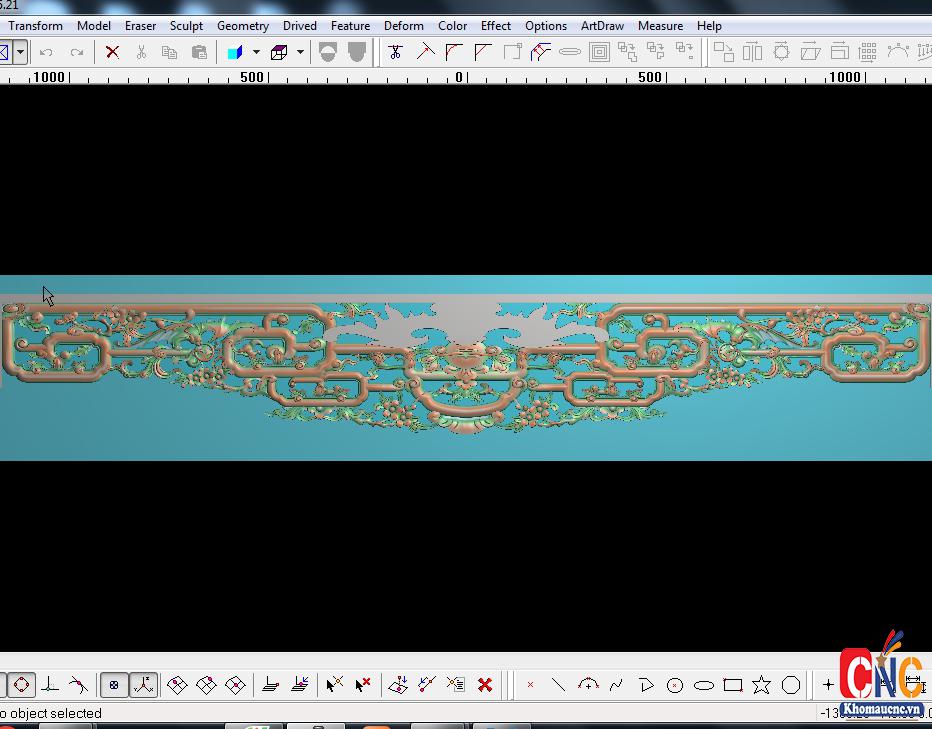Expand dropdown next to wireframe box icon
932x729 pixels.
pos(300,52)
